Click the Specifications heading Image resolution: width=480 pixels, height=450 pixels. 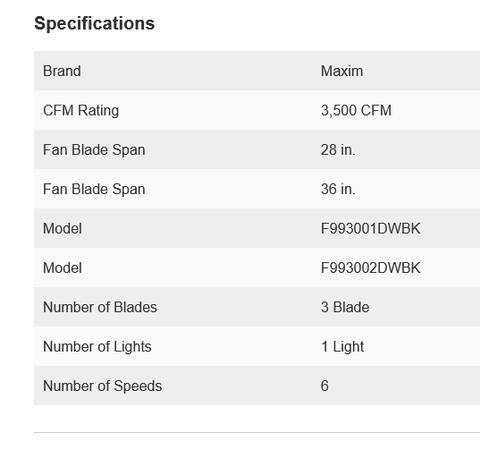[94, 24]
